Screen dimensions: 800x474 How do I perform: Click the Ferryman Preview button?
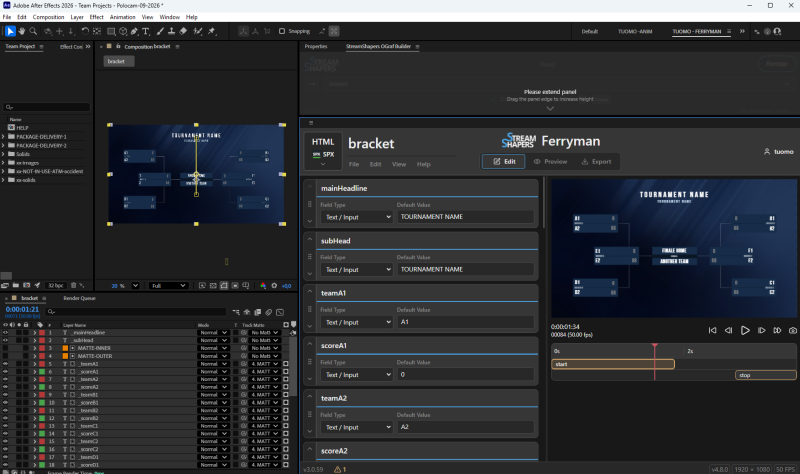pos(550,162)
